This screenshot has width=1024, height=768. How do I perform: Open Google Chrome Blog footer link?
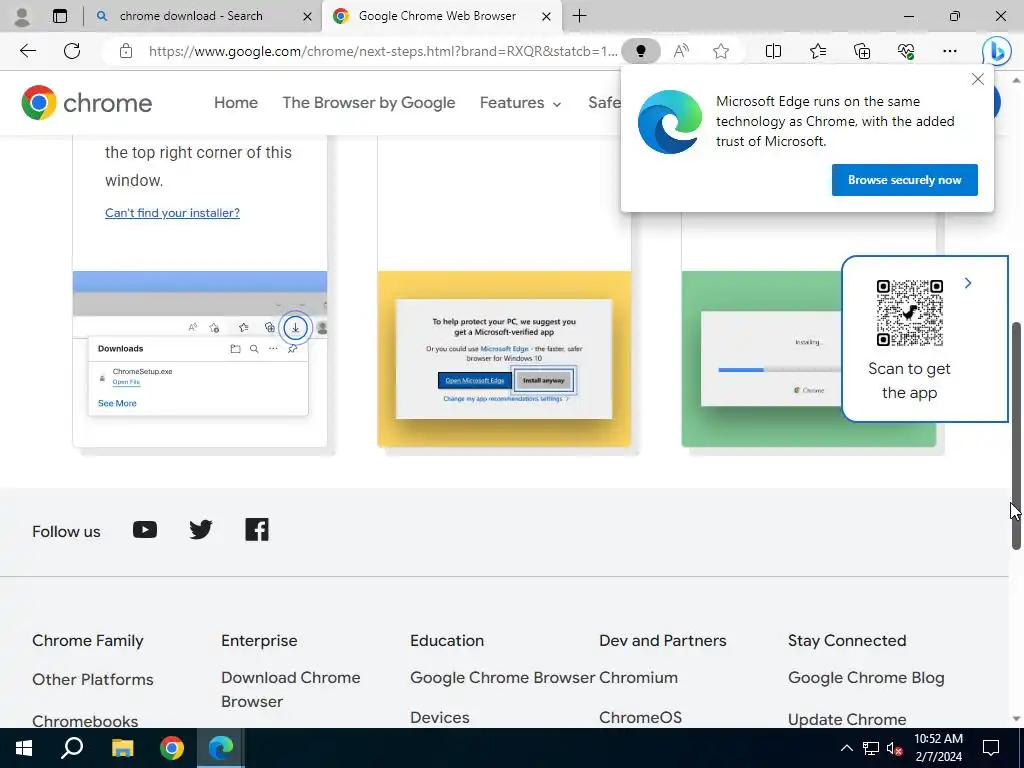(866, 678)
